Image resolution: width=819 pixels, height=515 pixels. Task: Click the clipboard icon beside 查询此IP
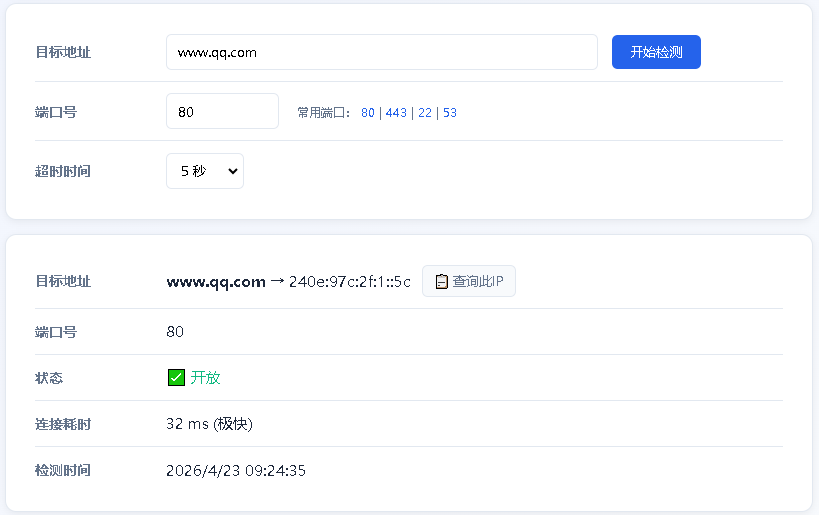pyautogui.click(x=441, y=282)
